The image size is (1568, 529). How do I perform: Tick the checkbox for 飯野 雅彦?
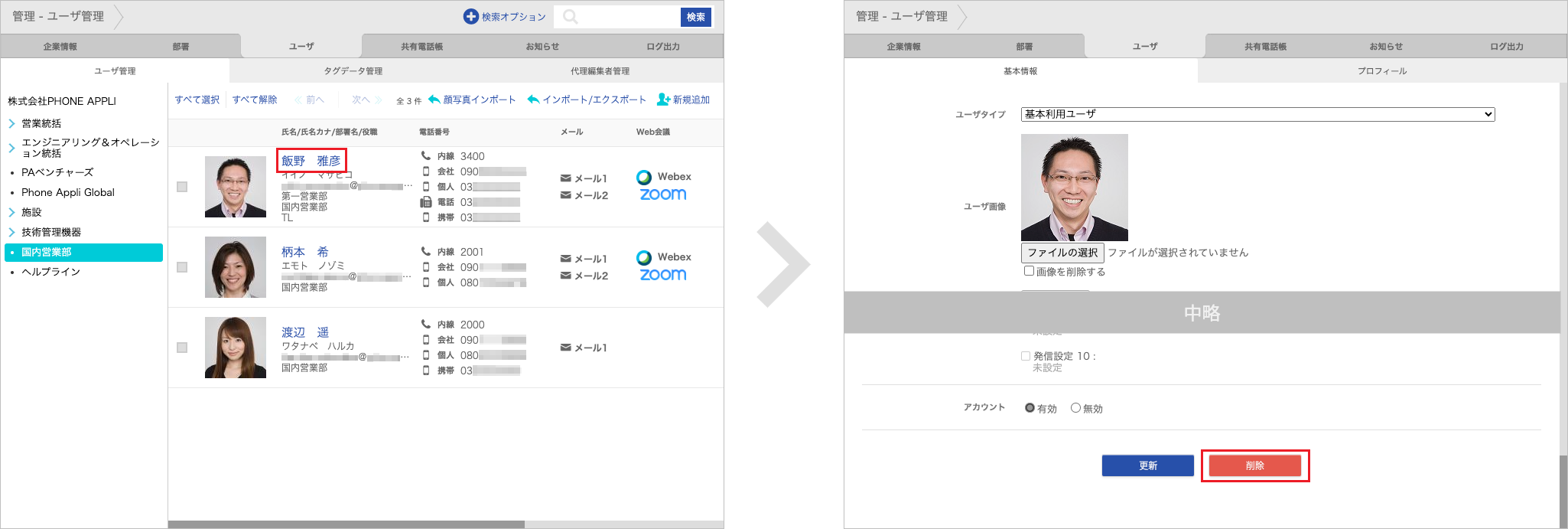point(182,187)
